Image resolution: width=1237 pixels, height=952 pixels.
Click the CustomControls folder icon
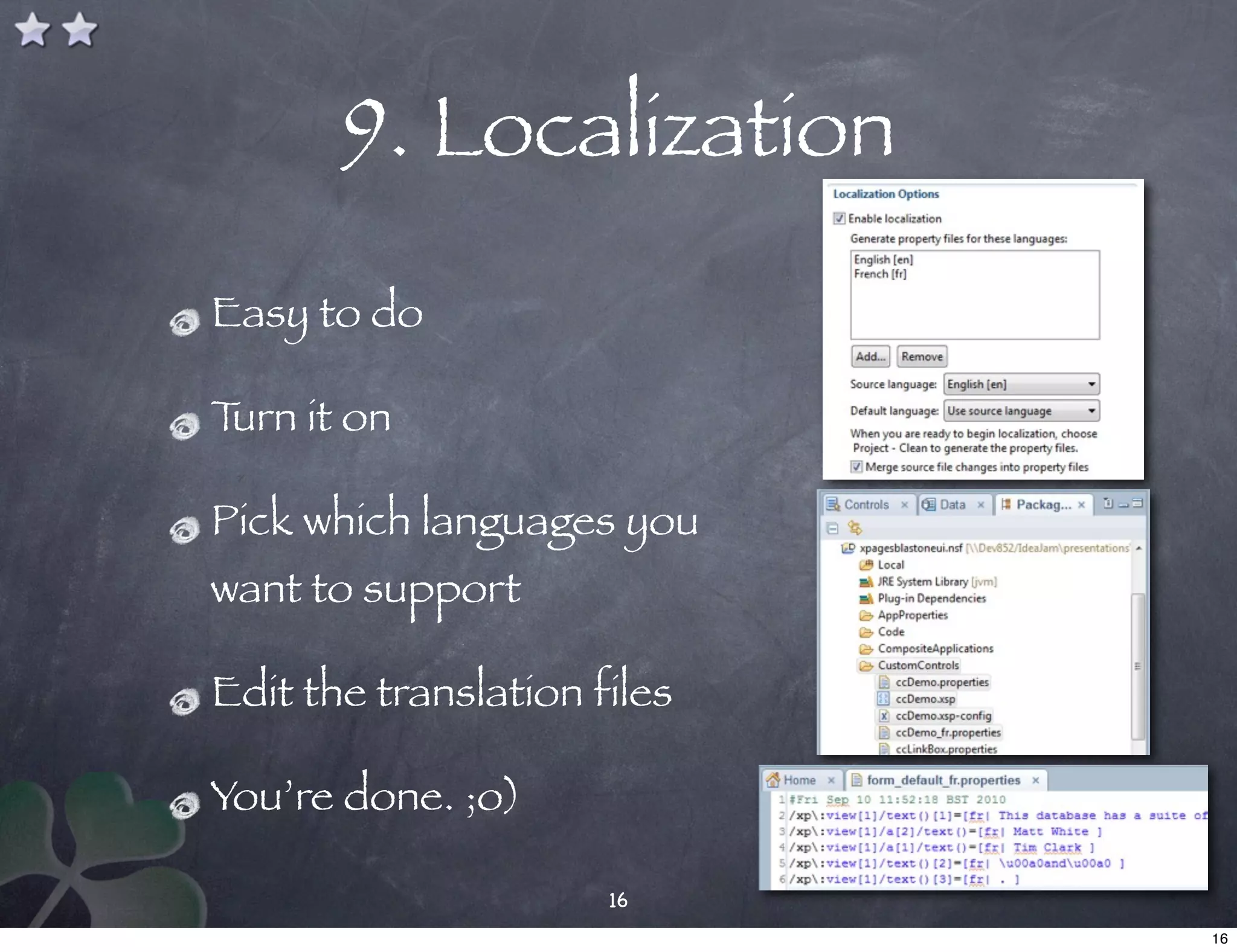point(866,666)
